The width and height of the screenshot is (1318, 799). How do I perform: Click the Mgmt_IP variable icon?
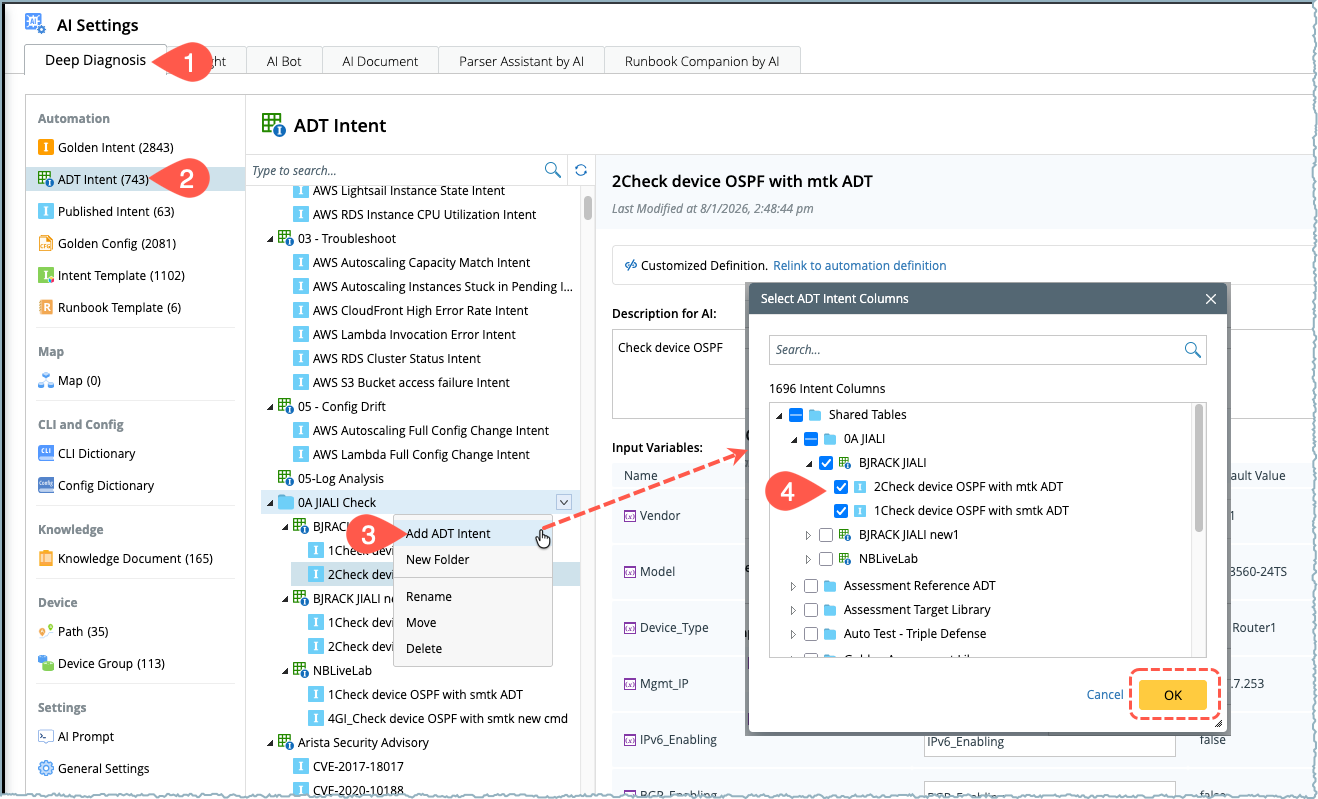(630, 684)
